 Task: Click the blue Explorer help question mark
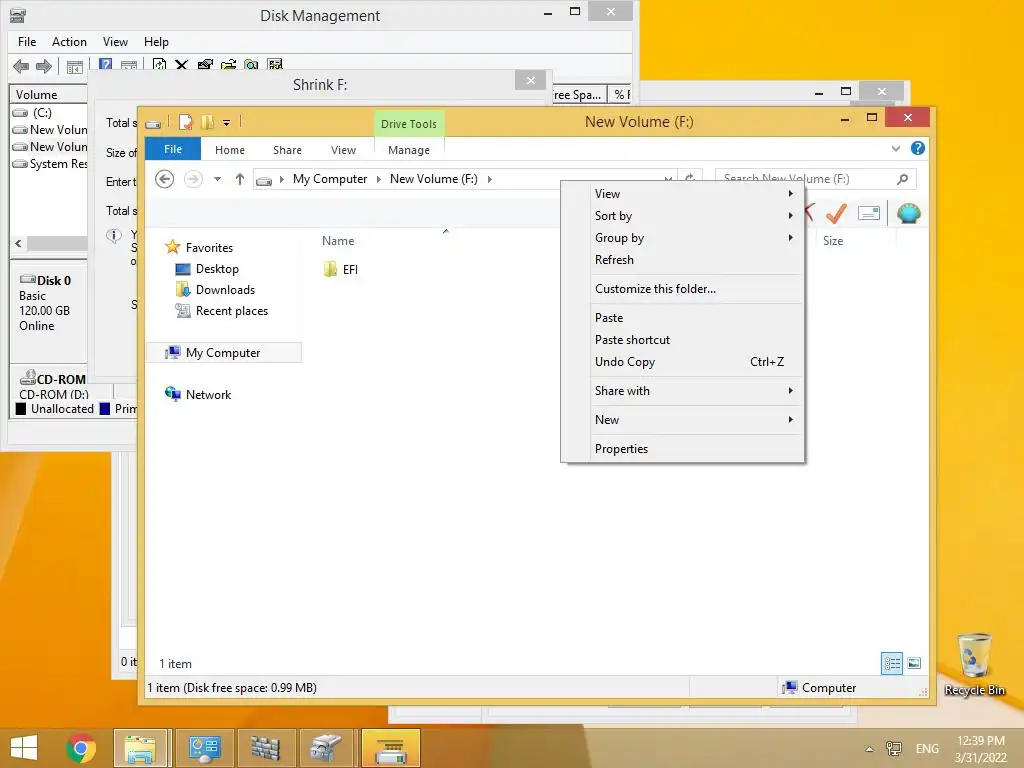(x=918, y=148)
